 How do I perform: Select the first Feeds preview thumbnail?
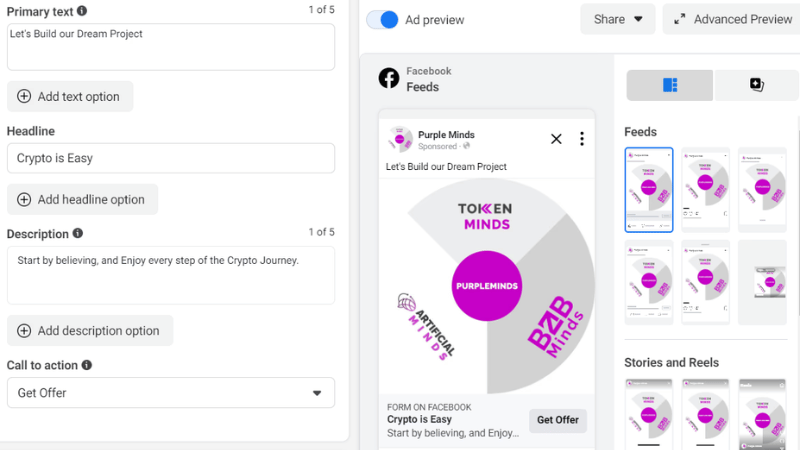point(649,190)
